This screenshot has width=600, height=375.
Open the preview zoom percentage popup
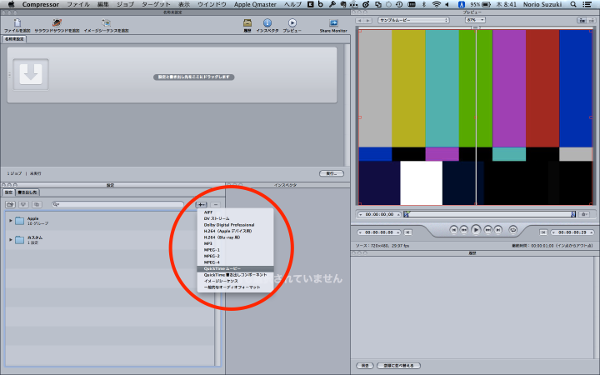click(475, 20)
